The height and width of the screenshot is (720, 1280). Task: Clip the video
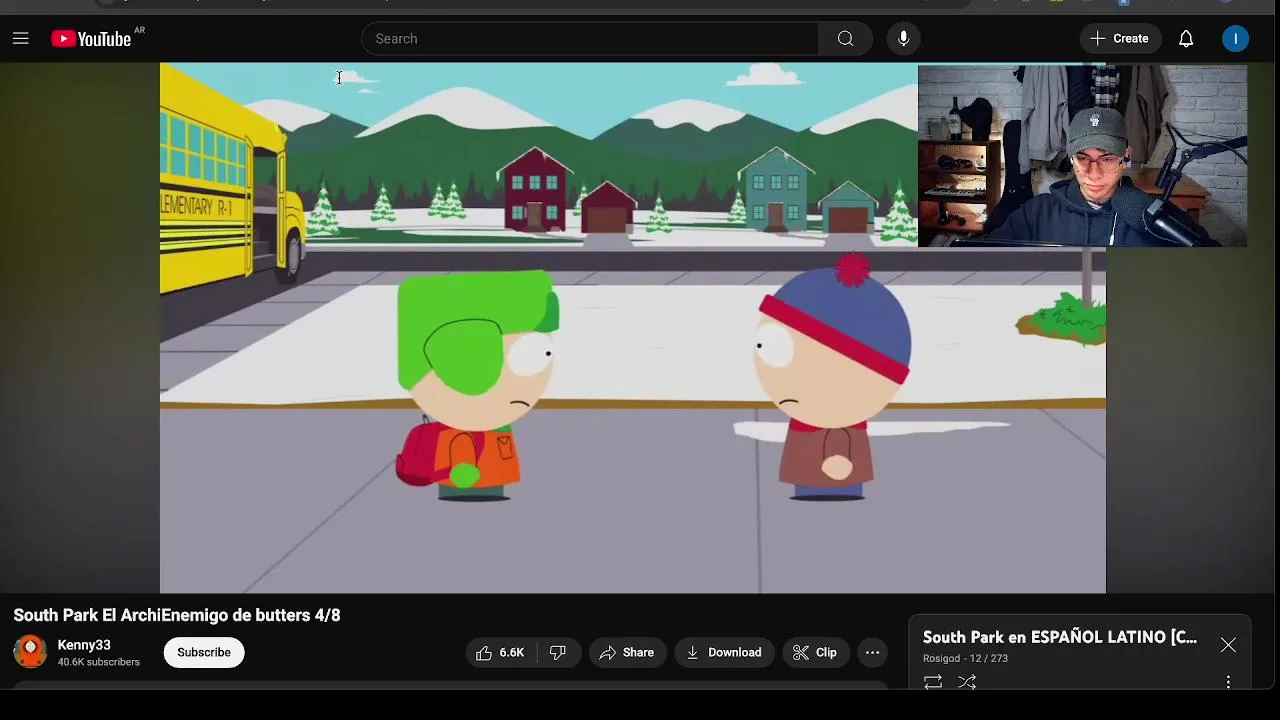pos(815,652)
